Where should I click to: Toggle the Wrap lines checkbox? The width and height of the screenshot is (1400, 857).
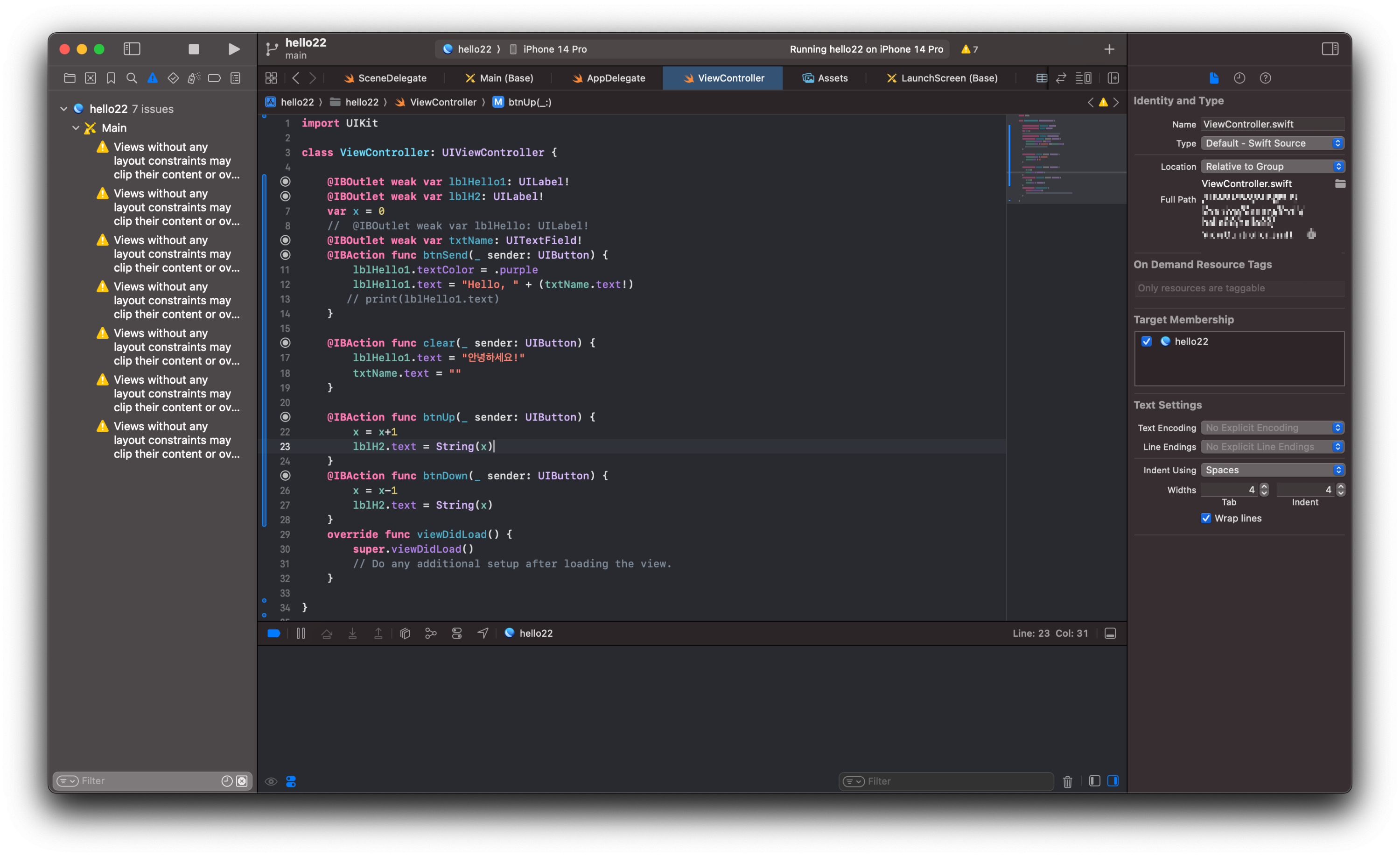tap(1206, 518)
